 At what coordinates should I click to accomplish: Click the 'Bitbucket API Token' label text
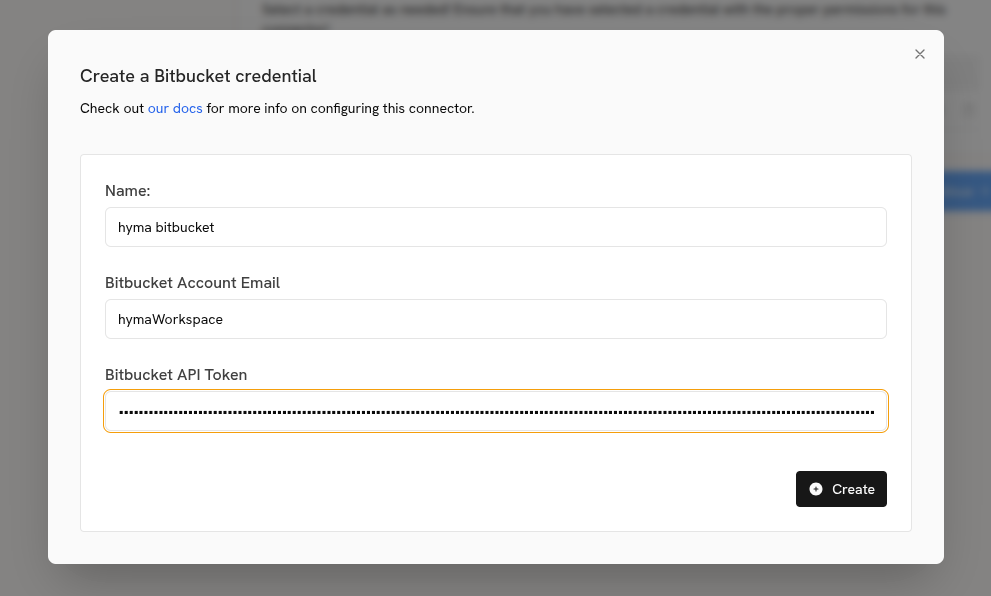[176, 374]
